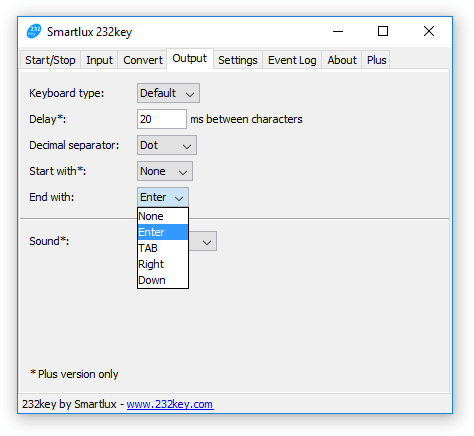Visit the www.232key.com link
The height and width of the screenshot is (436, 474).
[170, 404]
